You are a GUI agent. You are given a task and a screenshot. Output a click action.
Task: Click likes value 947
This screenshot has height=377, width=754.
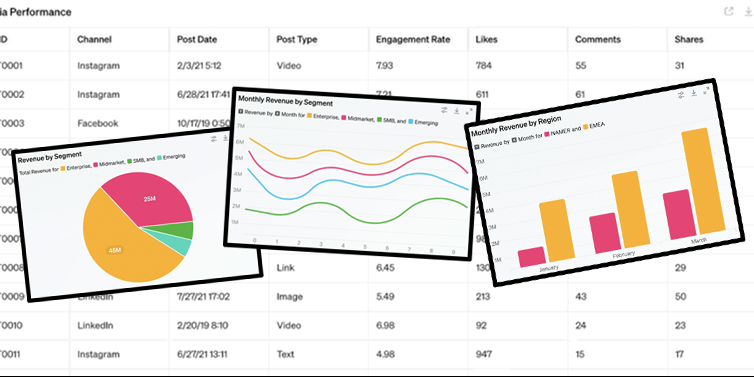(x=483, y=354)
